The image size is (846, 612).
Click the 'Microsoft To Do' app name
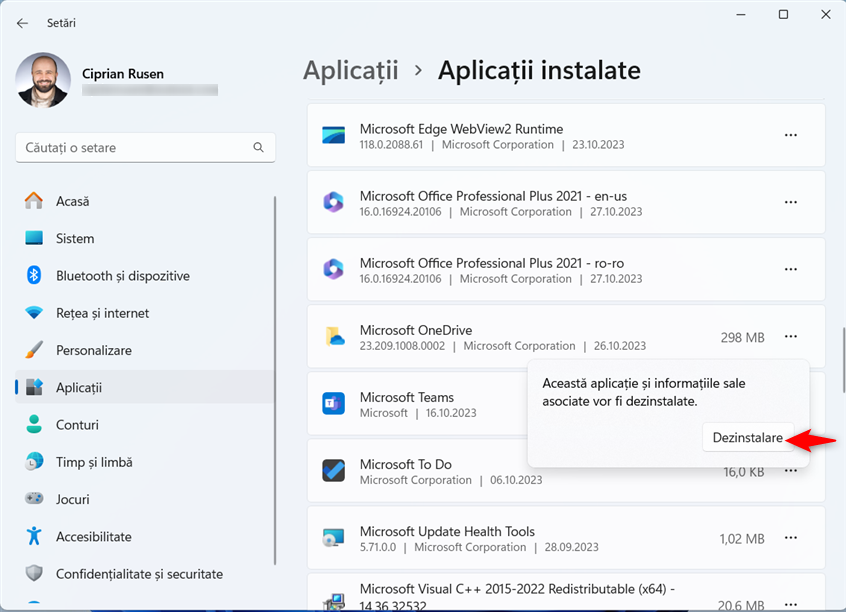click(406, 464)
